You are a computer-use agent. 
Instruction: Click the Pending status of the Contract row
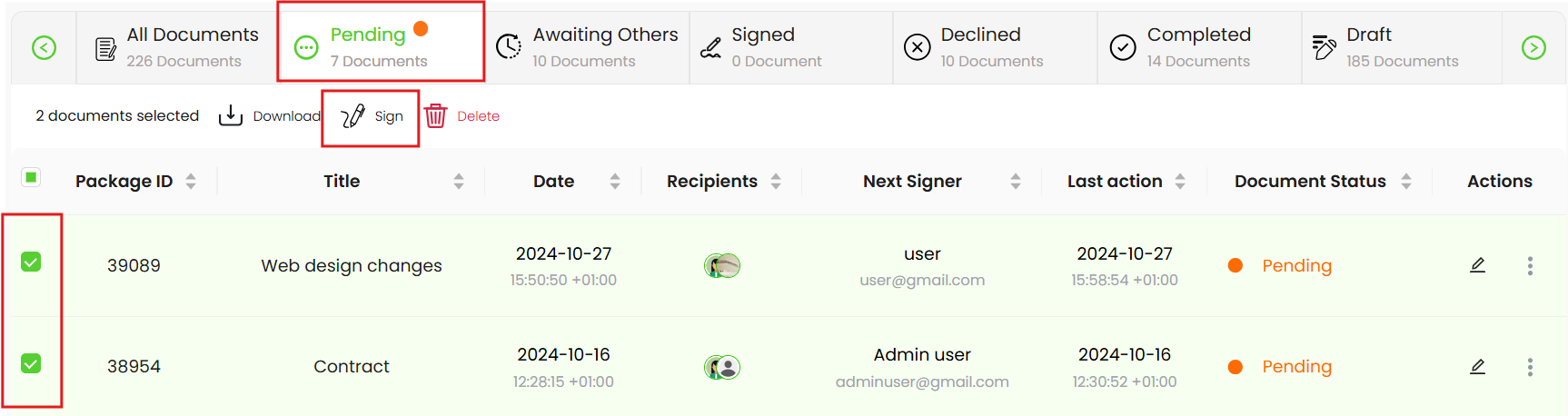(x=1296, y=367)
